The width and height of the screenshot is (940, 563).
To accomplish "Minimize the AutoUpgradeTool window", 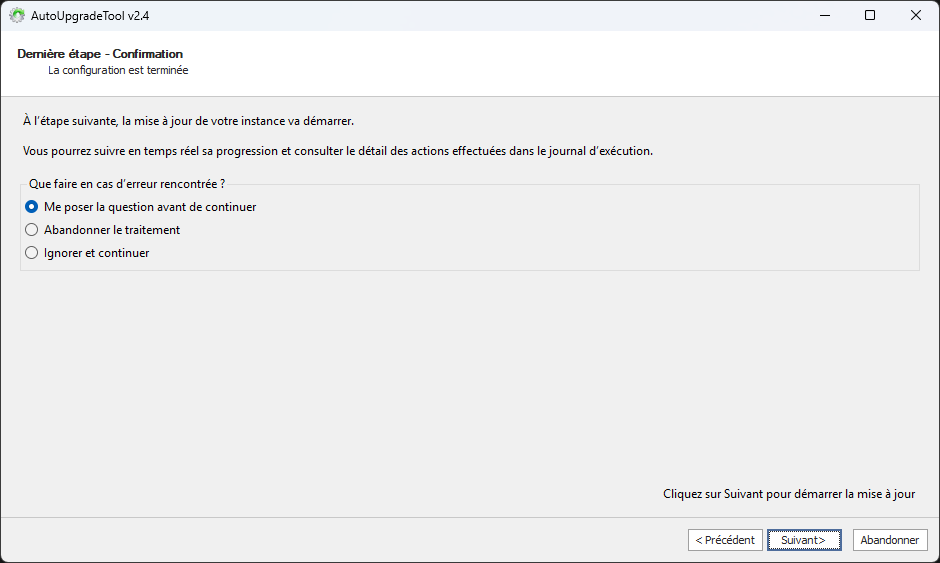I will point(824,15).
